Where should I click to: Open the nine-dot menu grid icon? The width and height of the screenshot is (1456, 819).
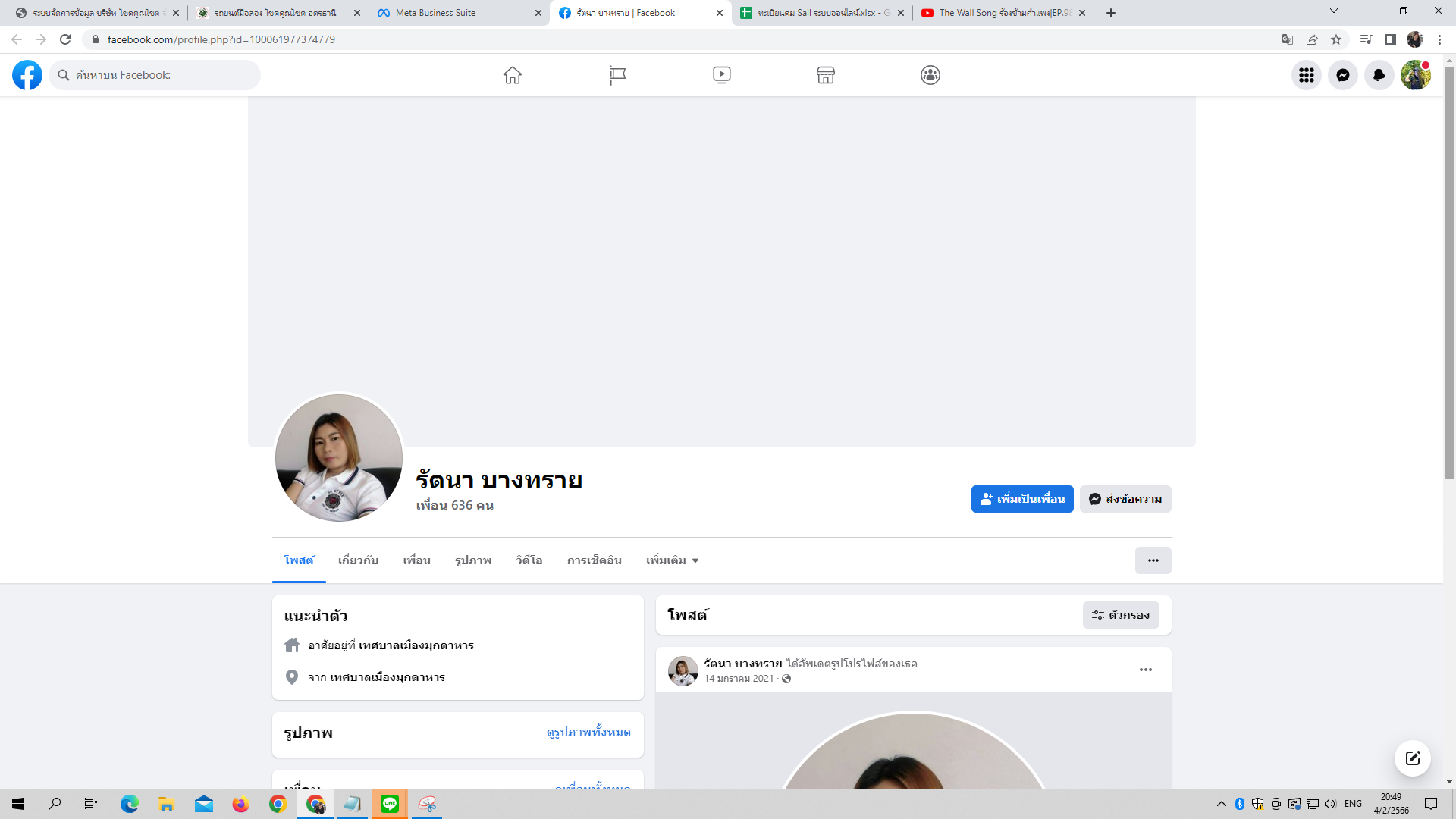[1306, 75]
